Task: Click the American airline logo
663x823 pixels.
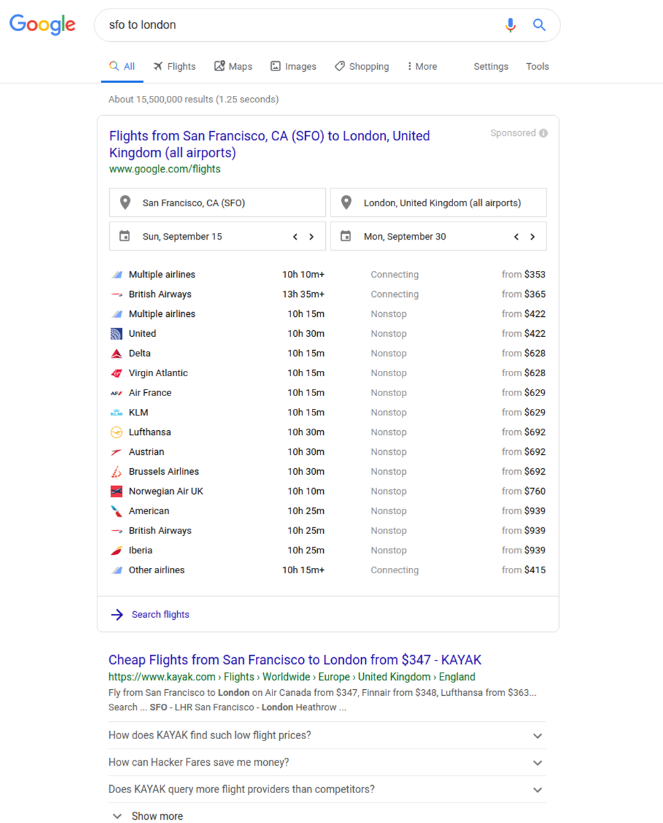Action: click(117, 511)
